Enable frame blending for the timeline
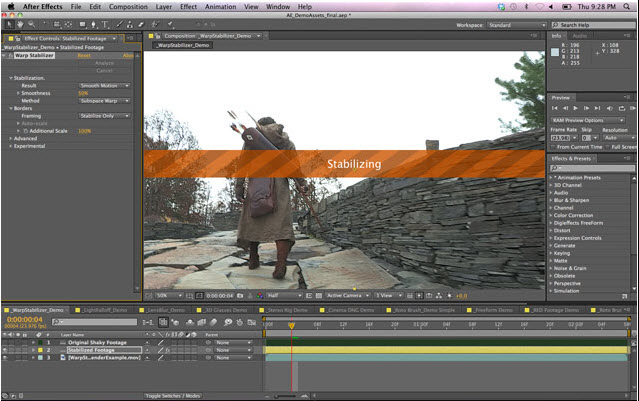This screenshot has height=401, width=639. (202, 322)
